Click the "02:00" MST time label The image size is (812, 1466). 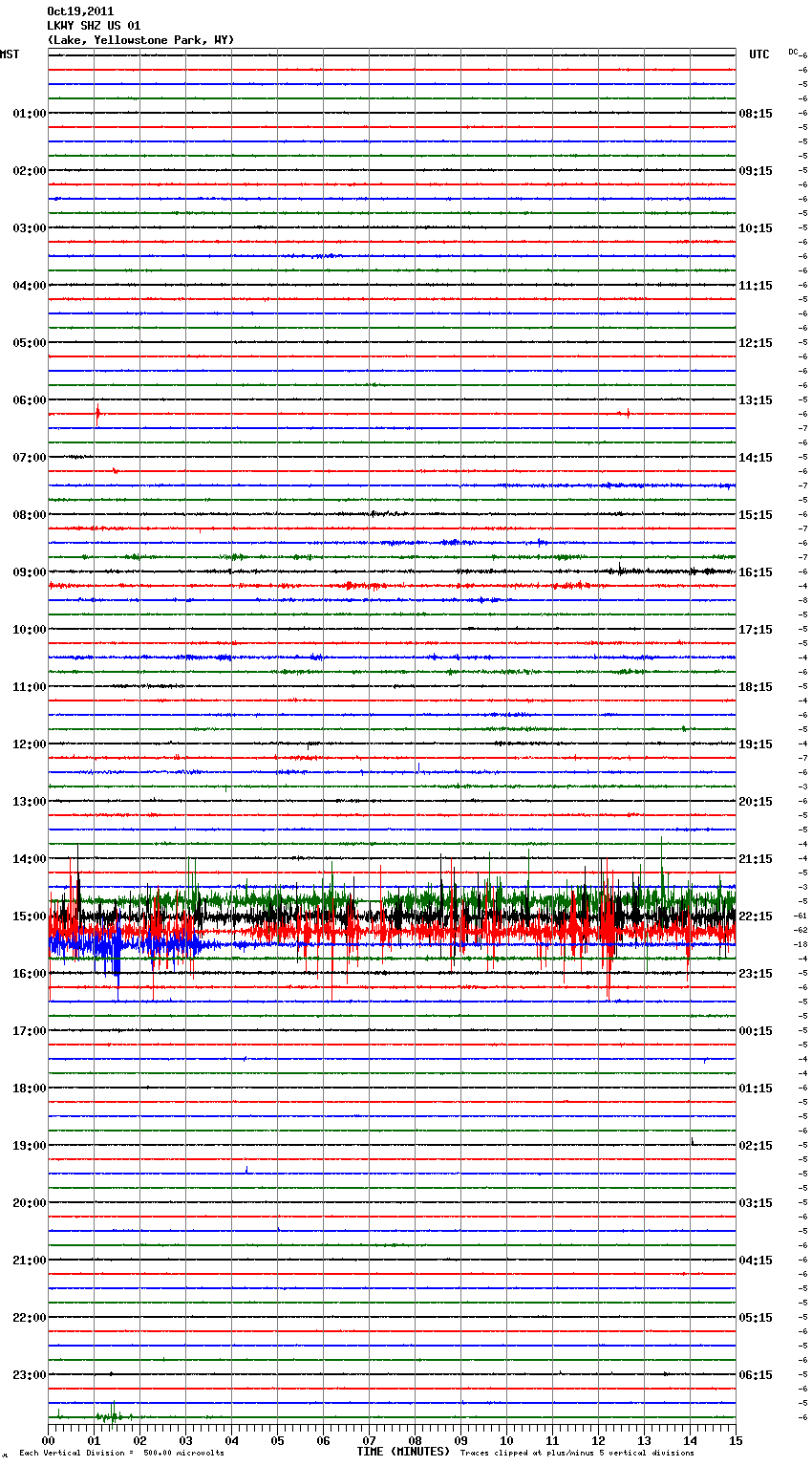click(x=30, y=171)
